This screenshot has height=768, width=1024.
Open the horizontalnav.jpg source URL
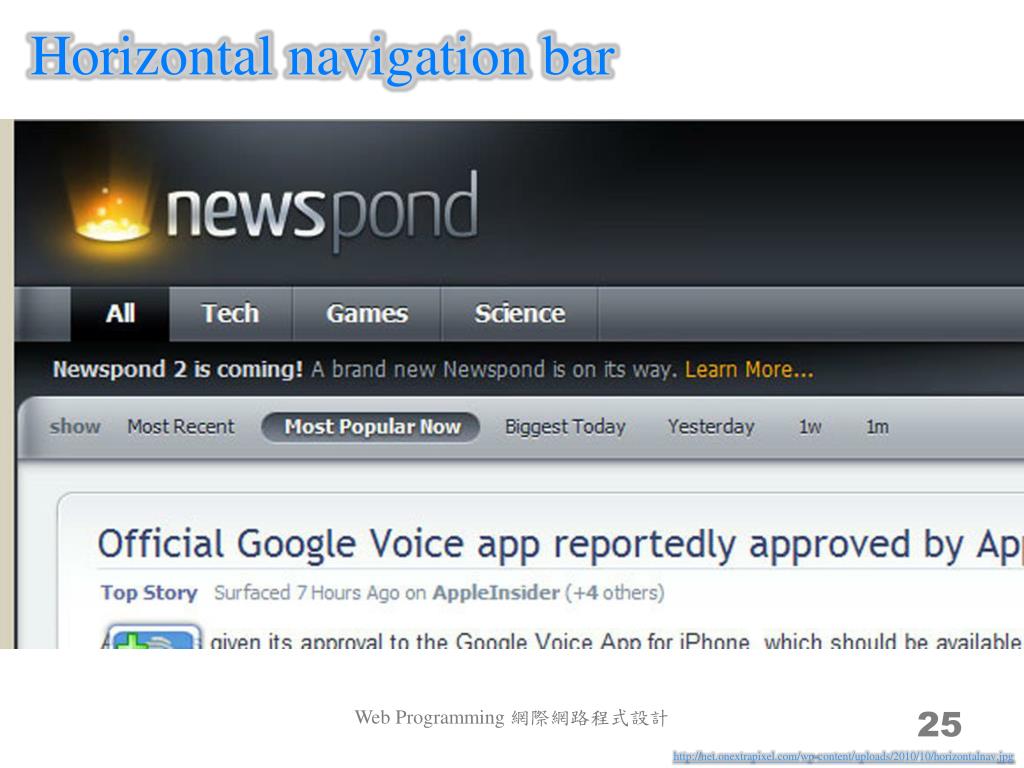pos(843,756)
